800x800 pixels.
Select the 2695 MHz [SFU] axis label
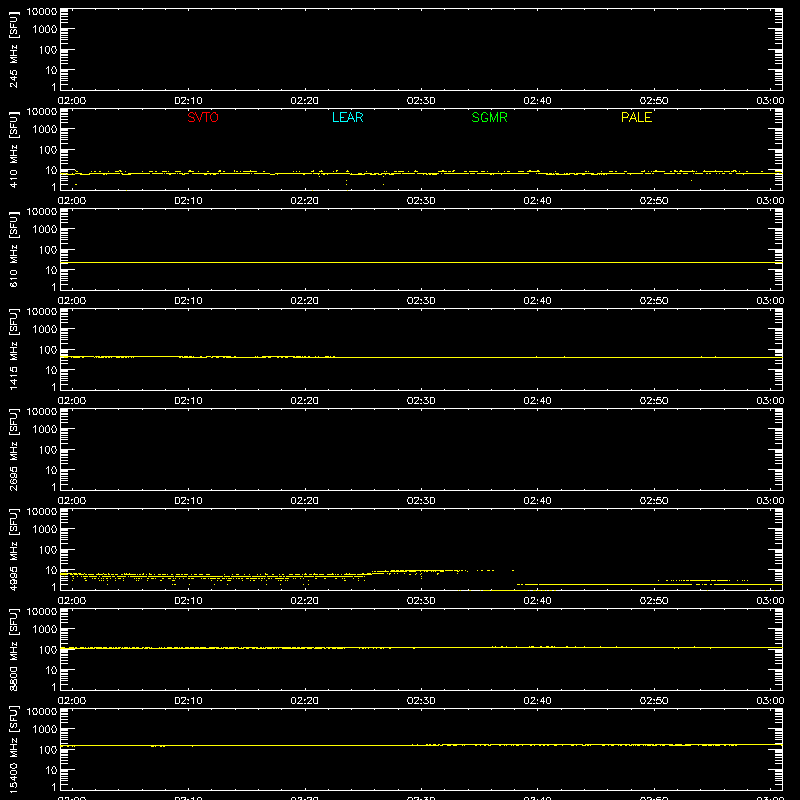[x=13, y=449]
